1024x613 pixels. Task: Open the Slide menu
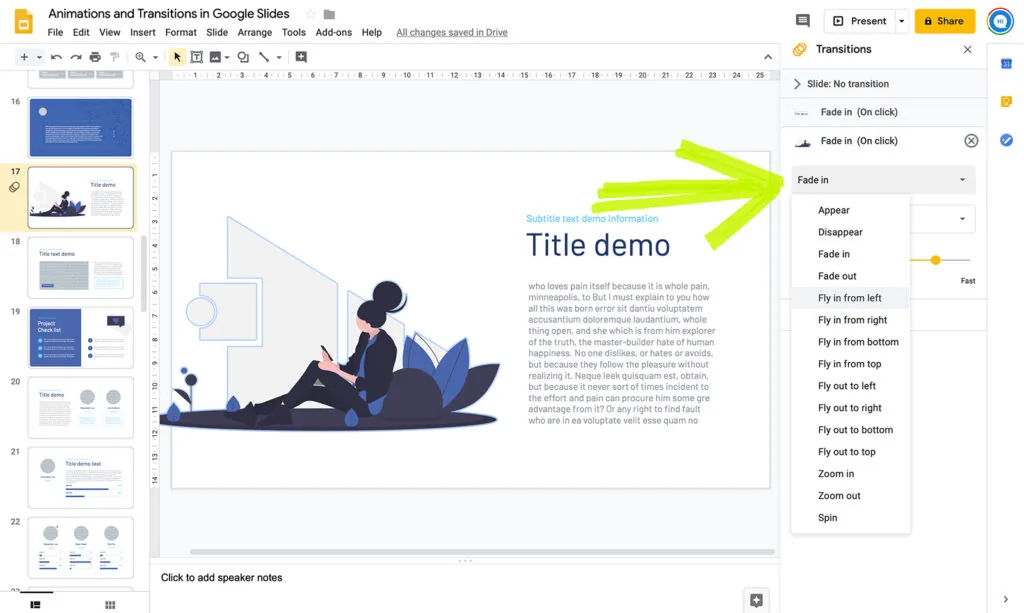tap(217, 32)
